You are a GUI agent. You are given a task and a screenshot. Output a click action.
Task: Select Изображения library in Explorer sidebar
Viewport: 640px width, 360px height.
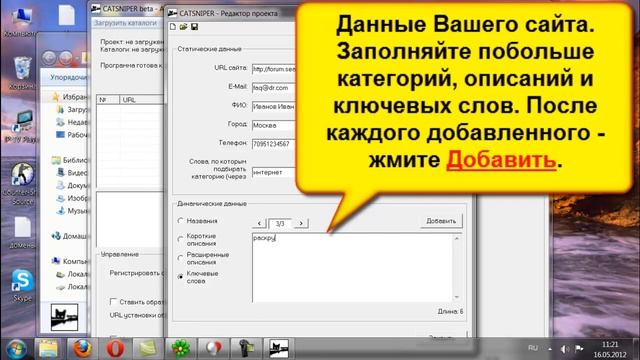pos(72,198)
